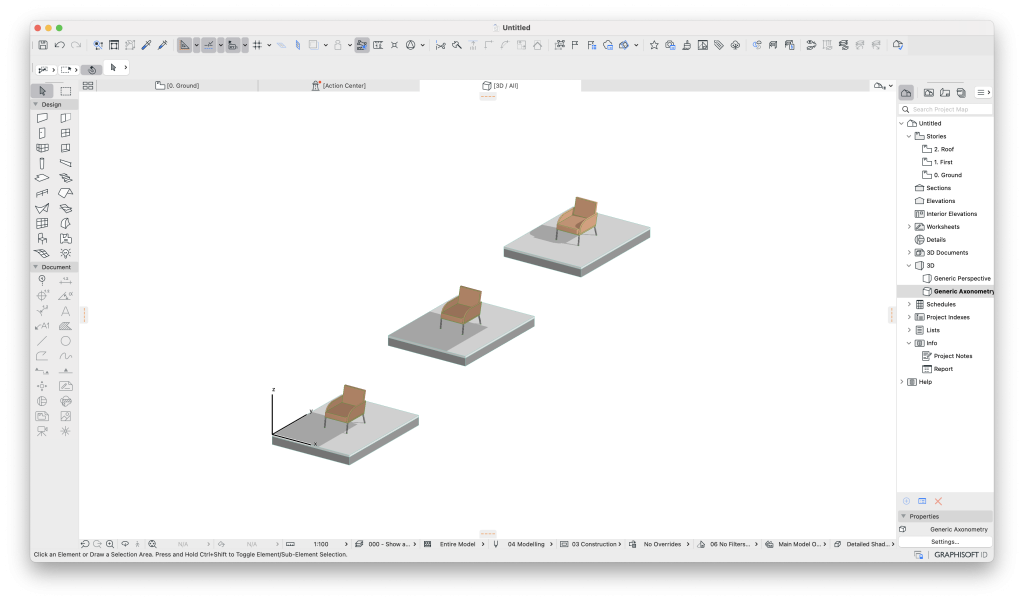Select the Circle tool in Document section
The image size is (1024, 602).
pyautogui.click(x=65, y=341)
